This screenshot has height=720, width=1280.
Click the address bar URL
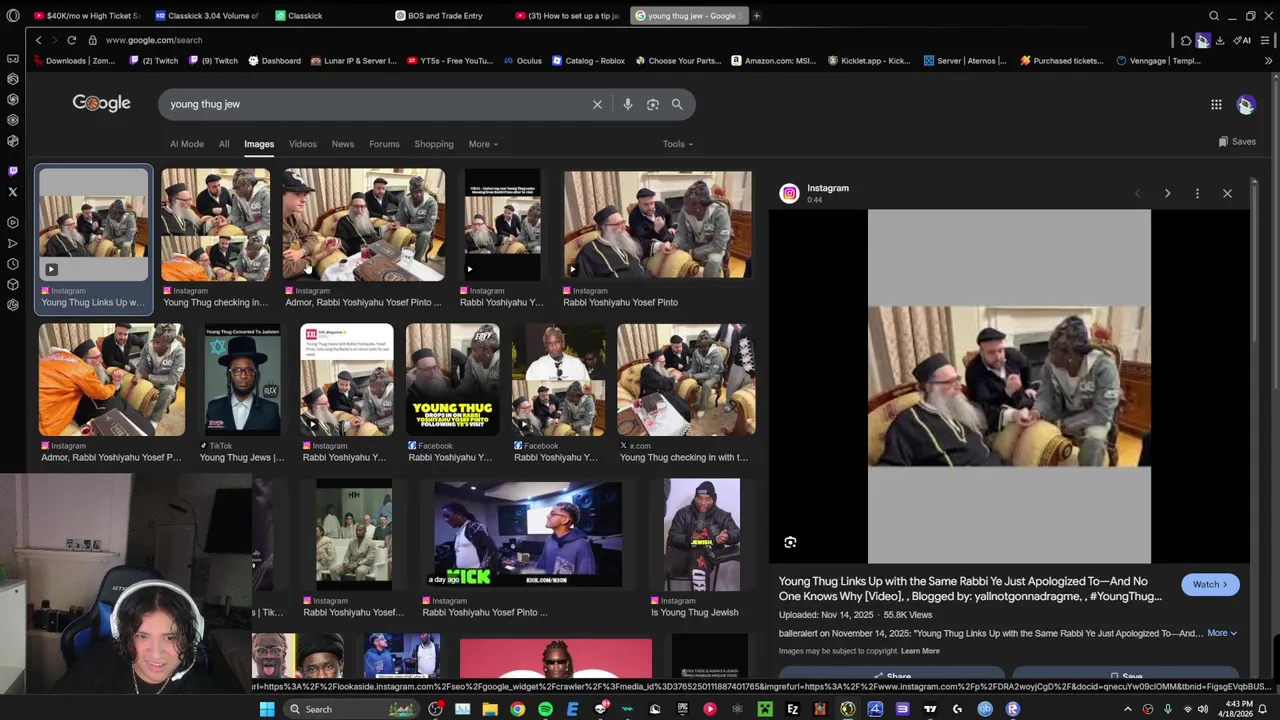click(x=154, y=40)
